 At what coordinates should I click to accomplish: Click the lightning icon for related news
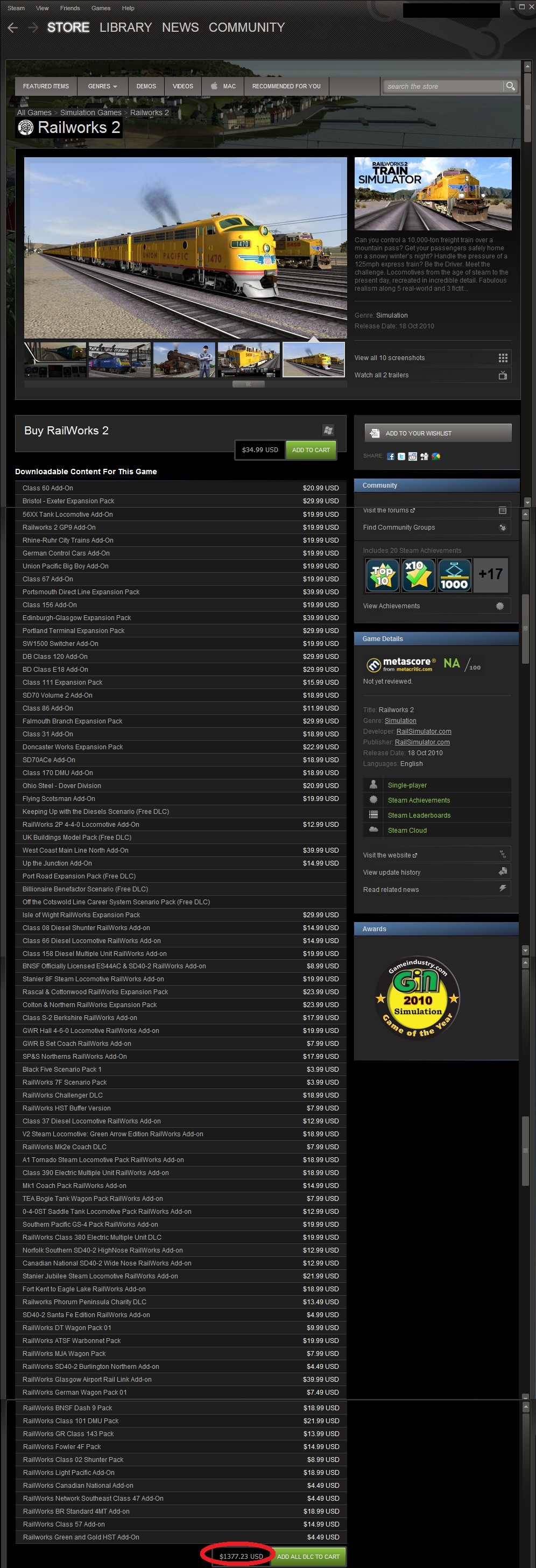503,889
